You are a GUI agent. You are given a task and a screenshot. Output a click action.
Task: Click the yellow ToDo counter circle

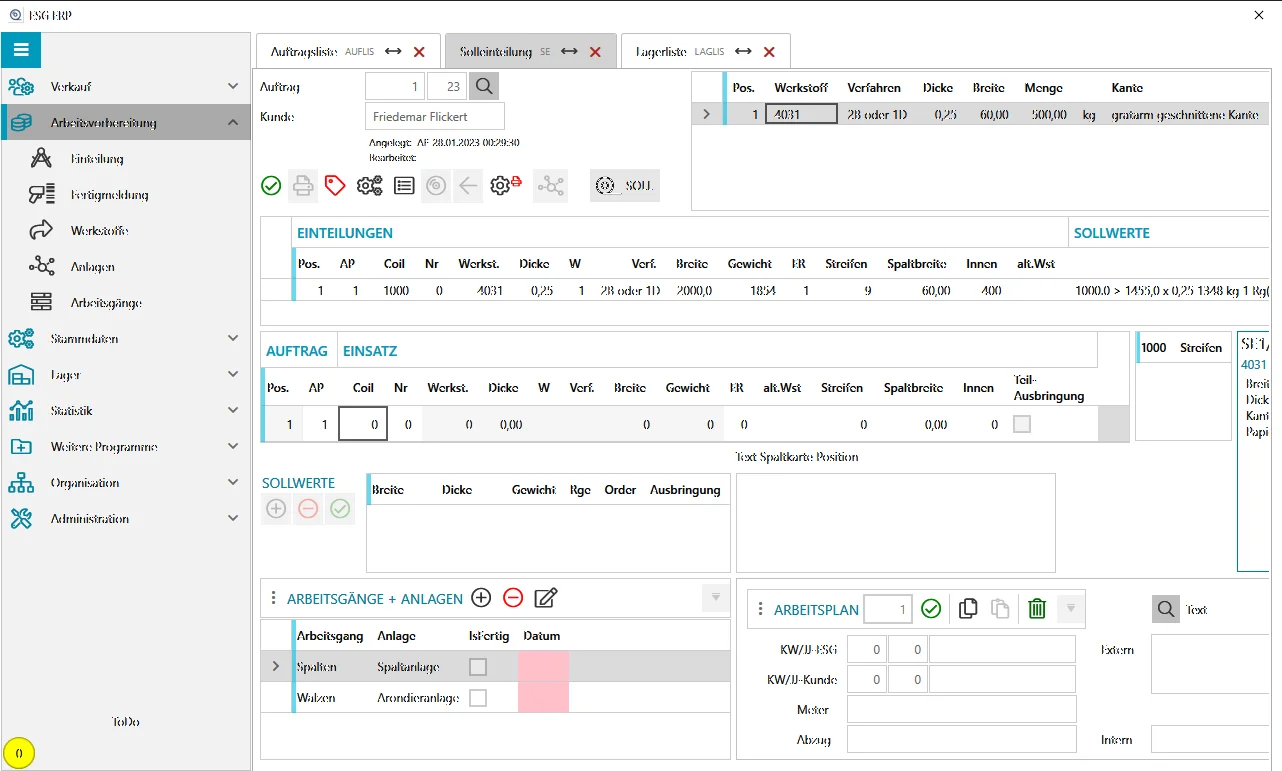point(19,753)
